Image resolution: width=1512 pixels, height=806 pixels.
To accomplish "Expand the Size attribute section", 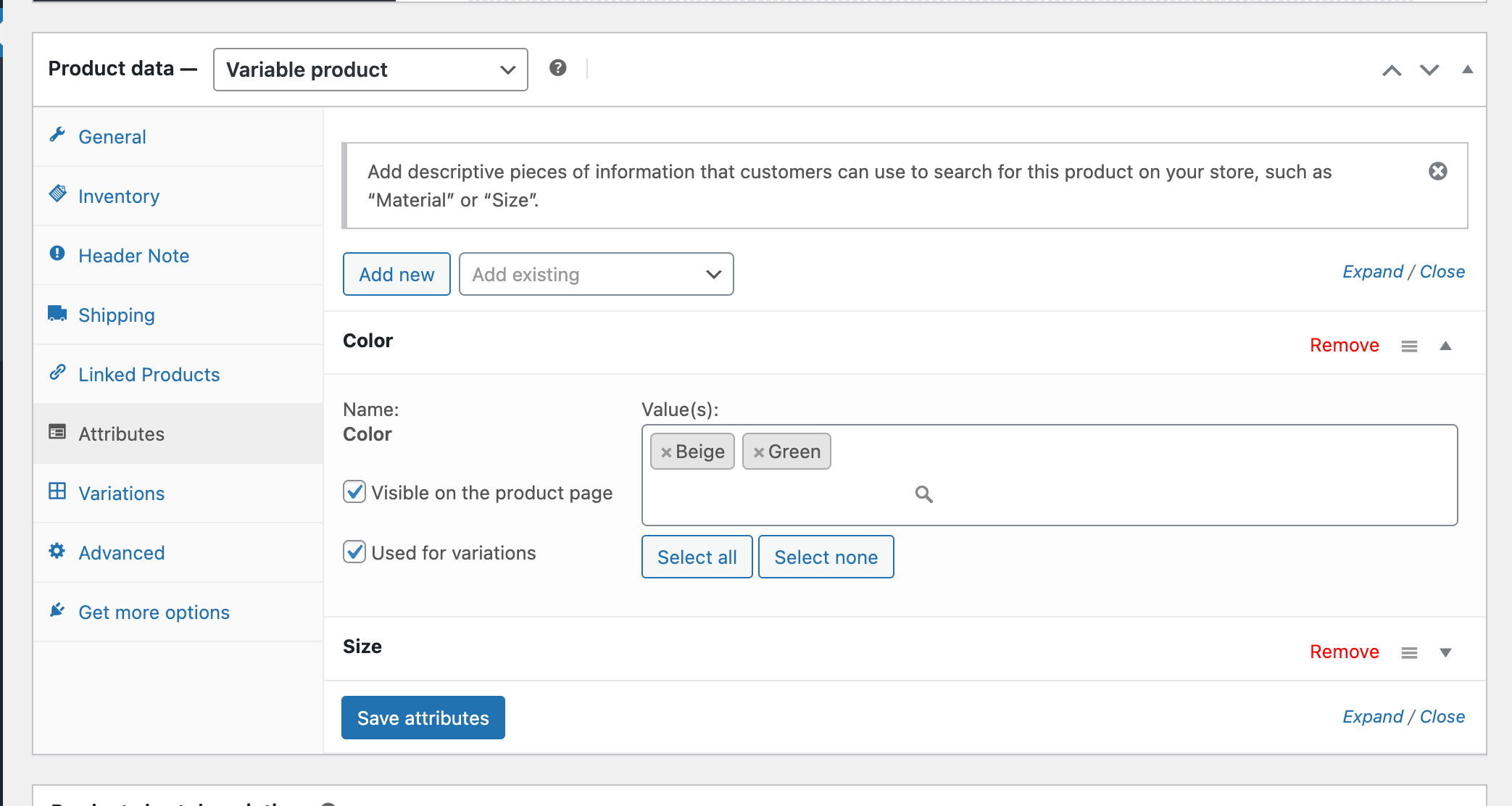I will coord(1445,652).
